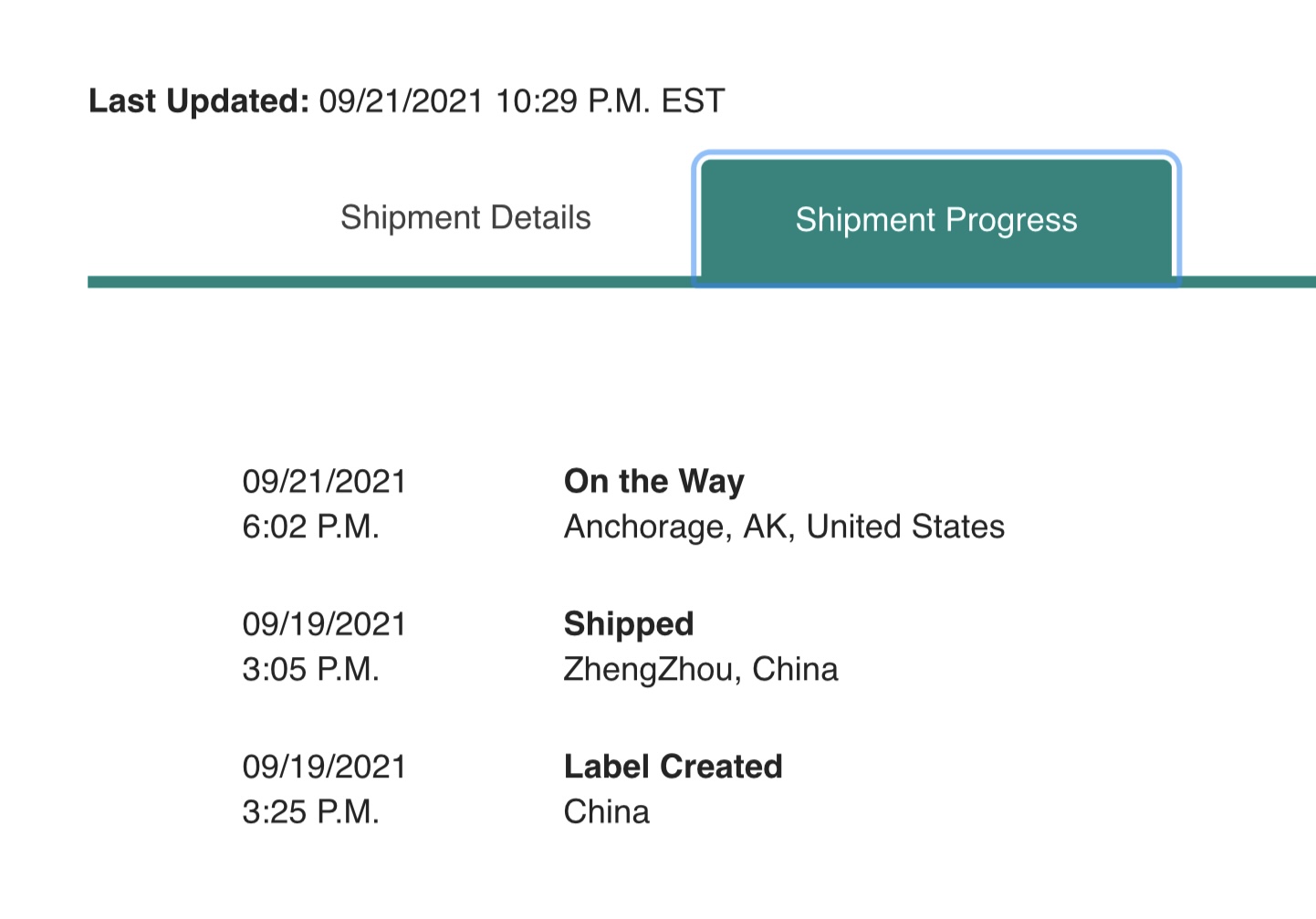Click the 09/19/2021 date above 3:25 P.M.
The width and height of the screenshot is (1316, 919).
[324, 766]
